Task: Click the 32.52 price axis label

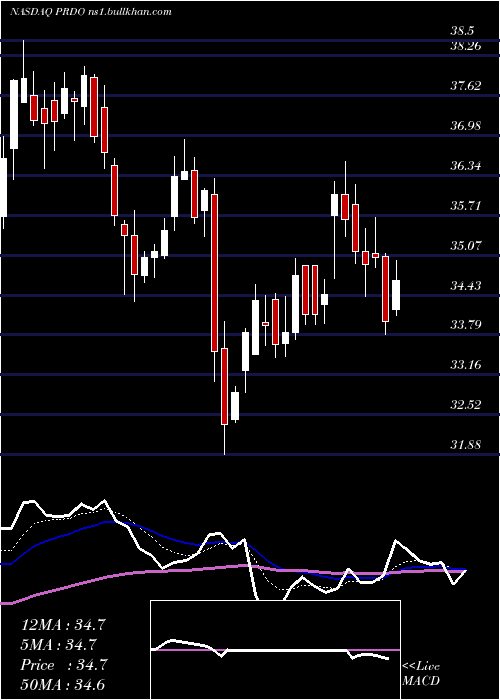Action: pos(466,404)
